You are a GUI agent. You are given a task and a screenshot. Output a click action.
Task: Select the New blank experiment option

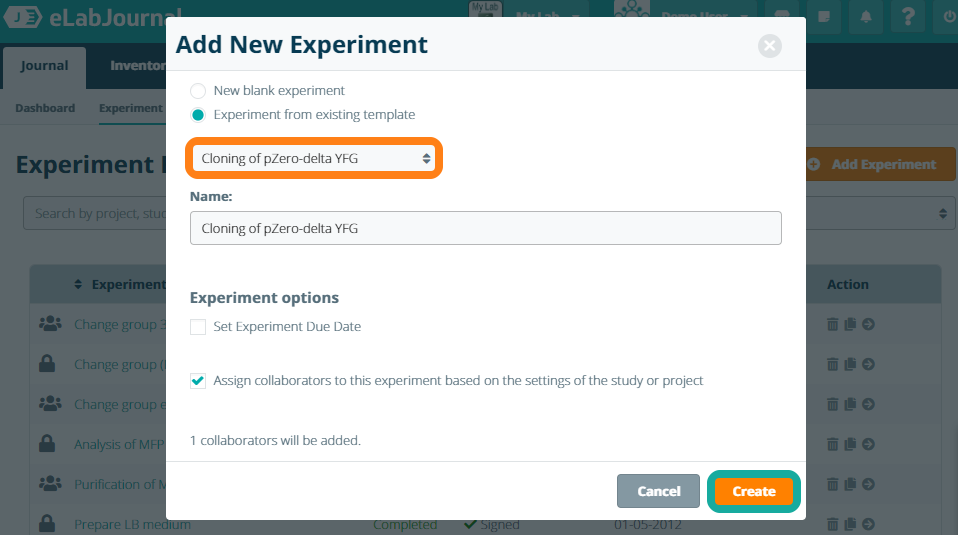tap(198, 91)
